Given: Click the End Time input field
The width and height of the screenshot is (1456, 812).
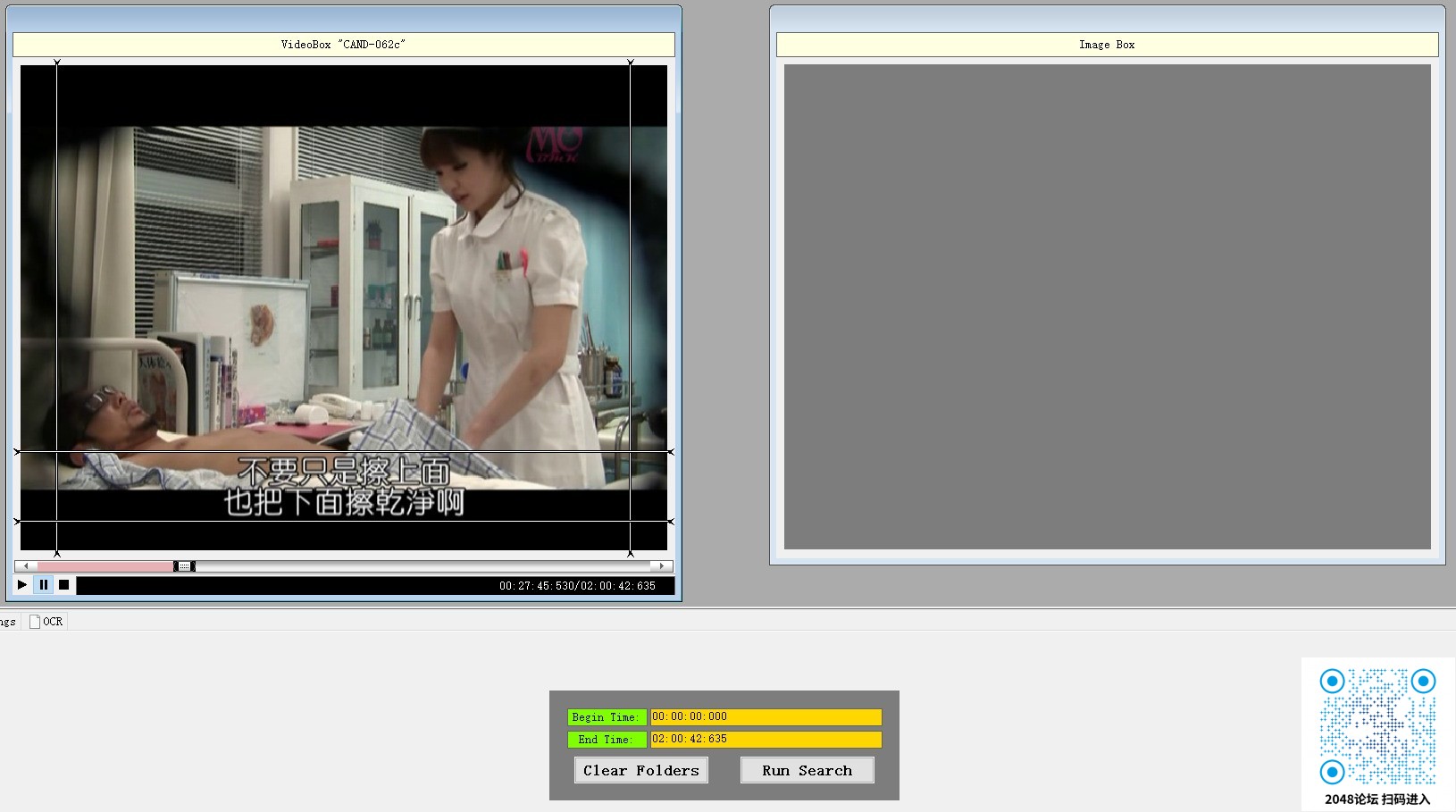Looking at the screenshot, I should click(766, 739).
